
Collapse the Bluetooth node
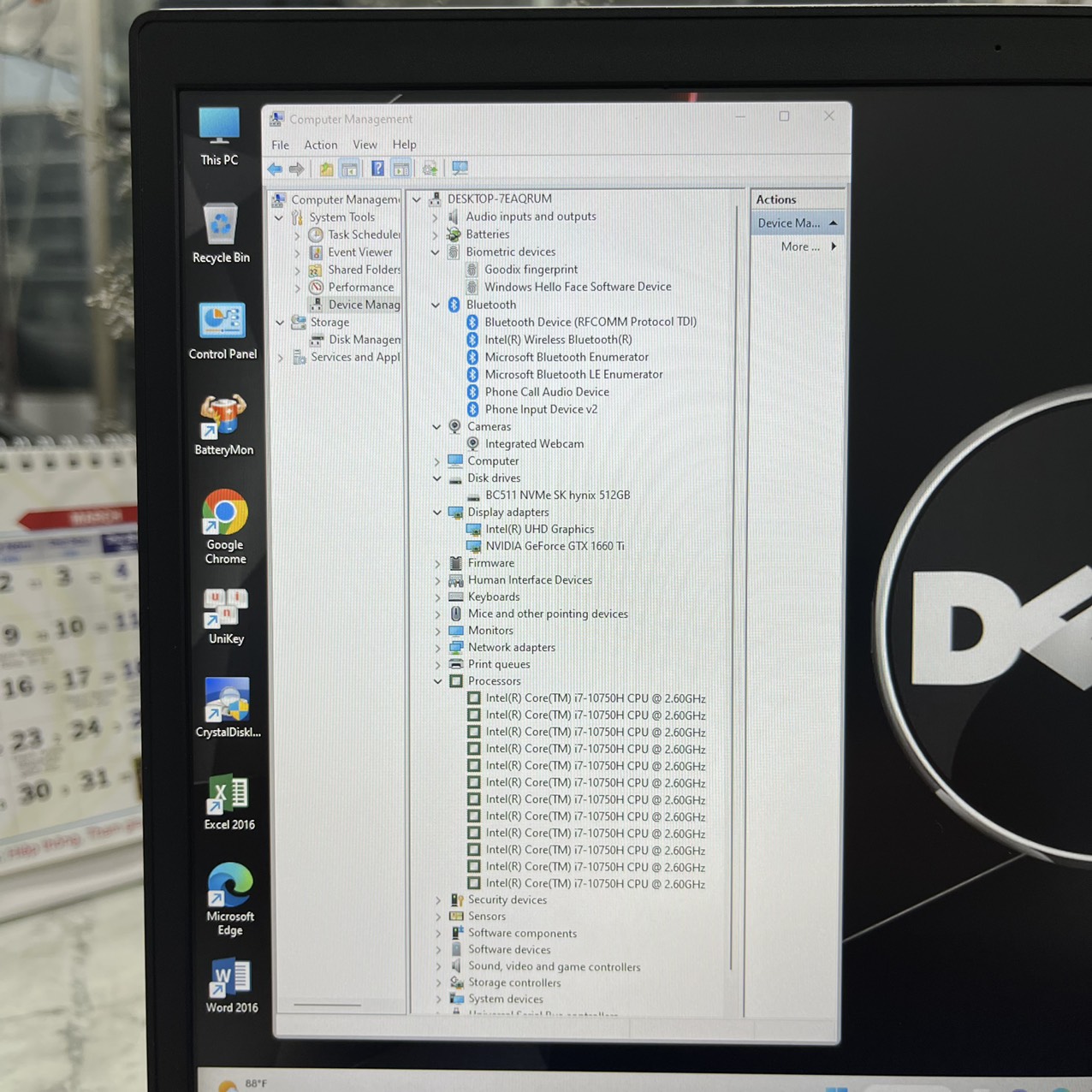pyautogui.click(x=436, y=305)
